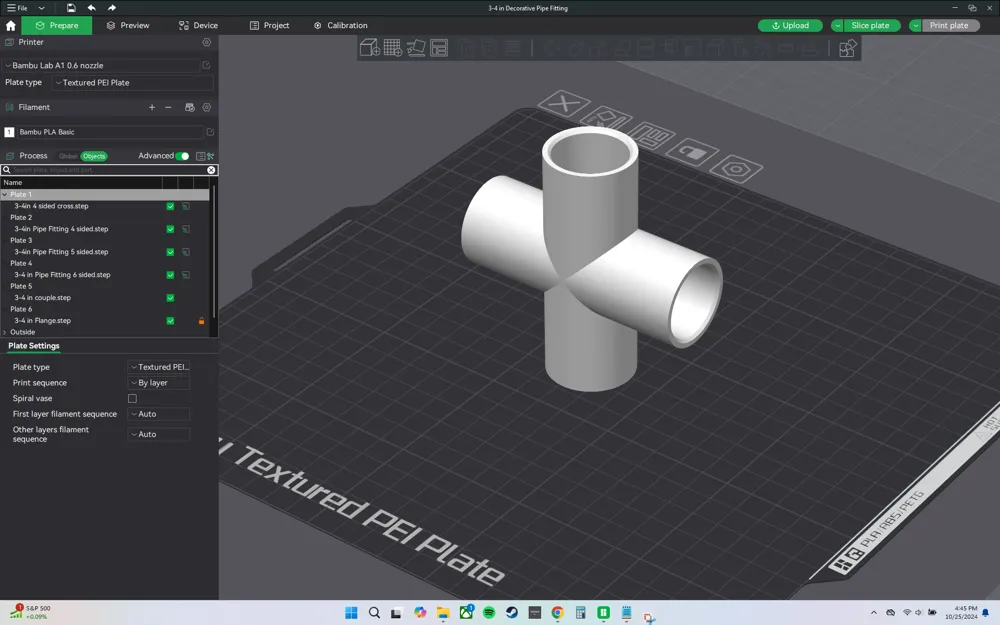Click the search plate and object field
This screenshot has width=1000, height=625.
(x=100, y=170)
